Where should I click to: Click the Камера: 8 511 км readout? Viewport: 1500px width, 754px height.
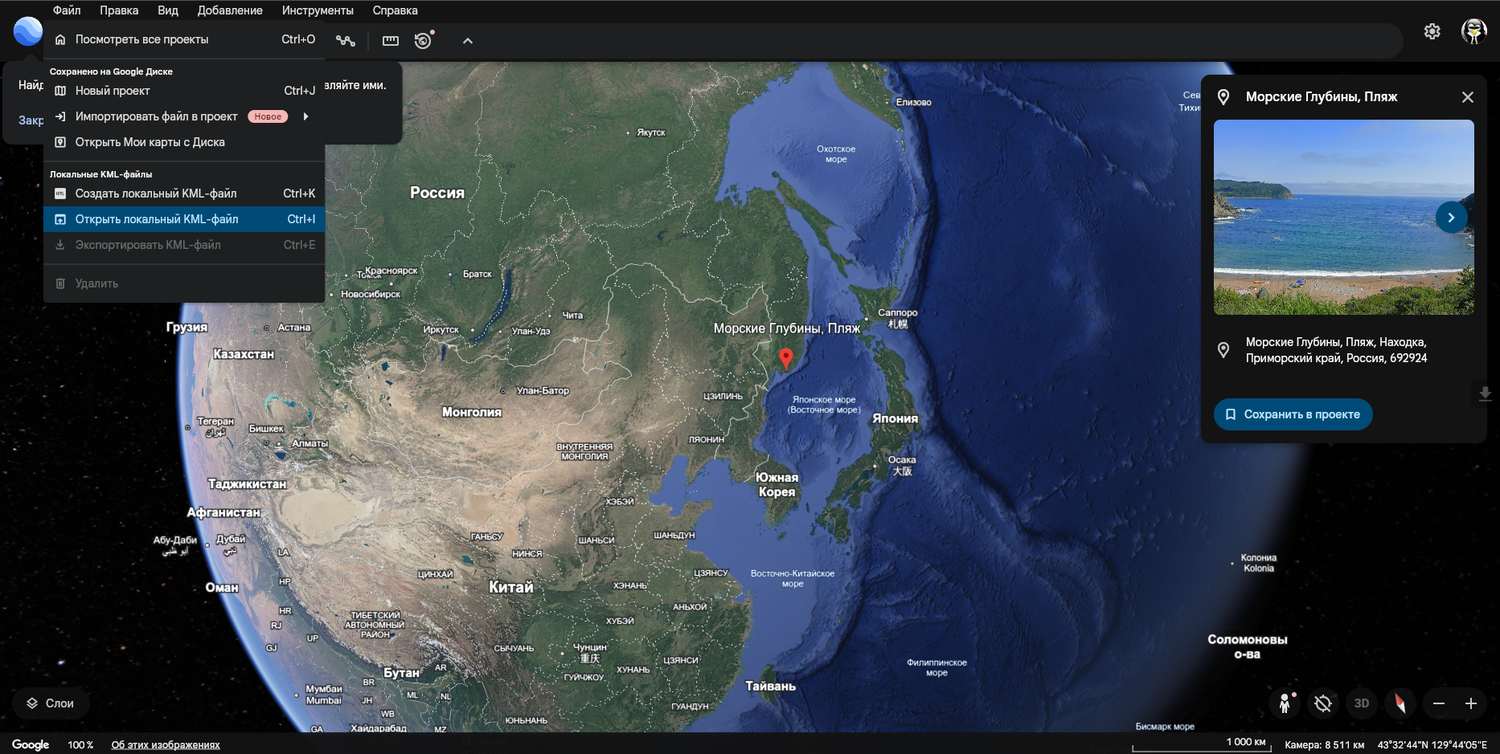pos(1323,745)
